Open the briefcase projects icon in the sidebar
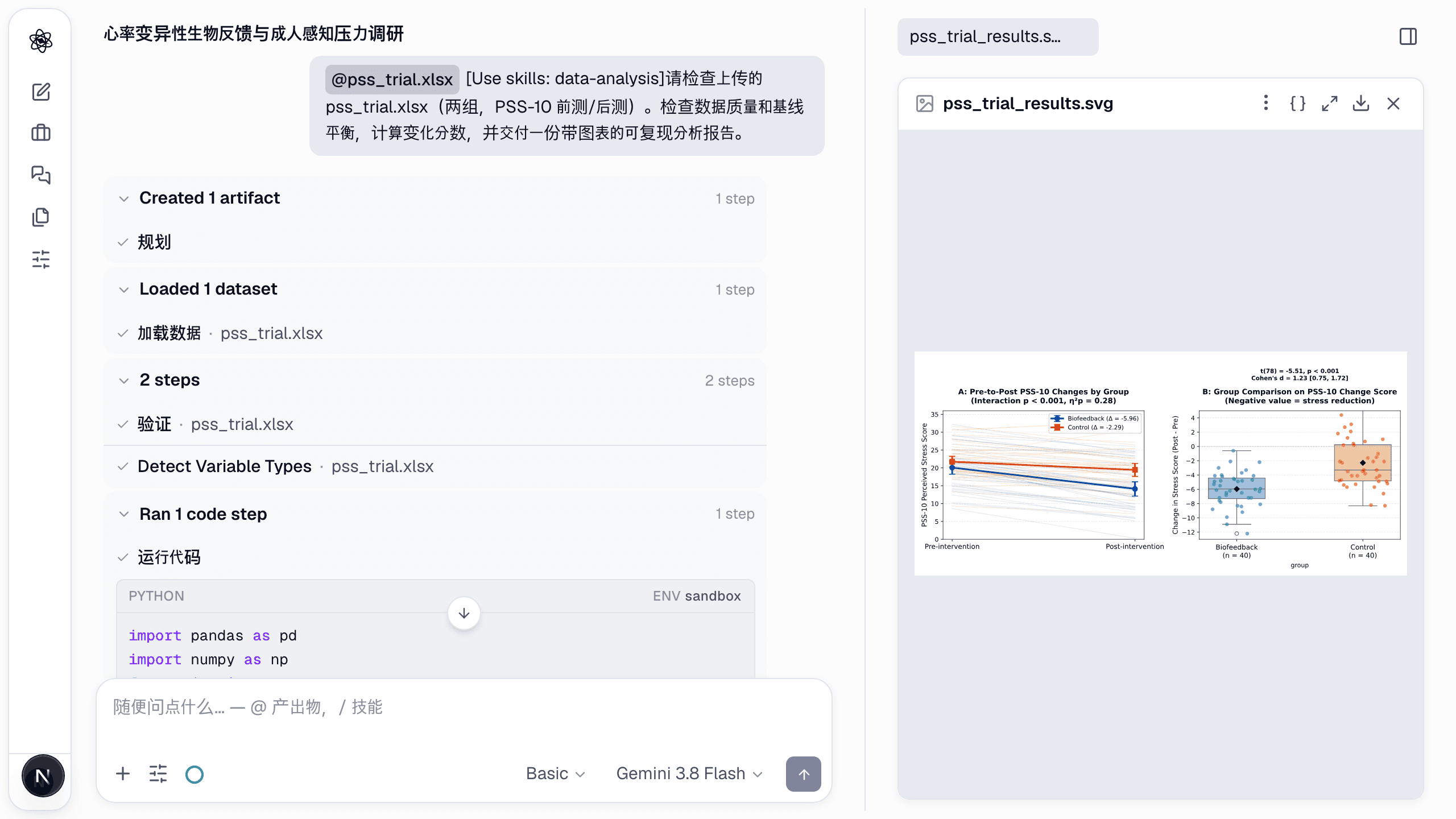The image size is (1456, 819). [x=41, y=133]
